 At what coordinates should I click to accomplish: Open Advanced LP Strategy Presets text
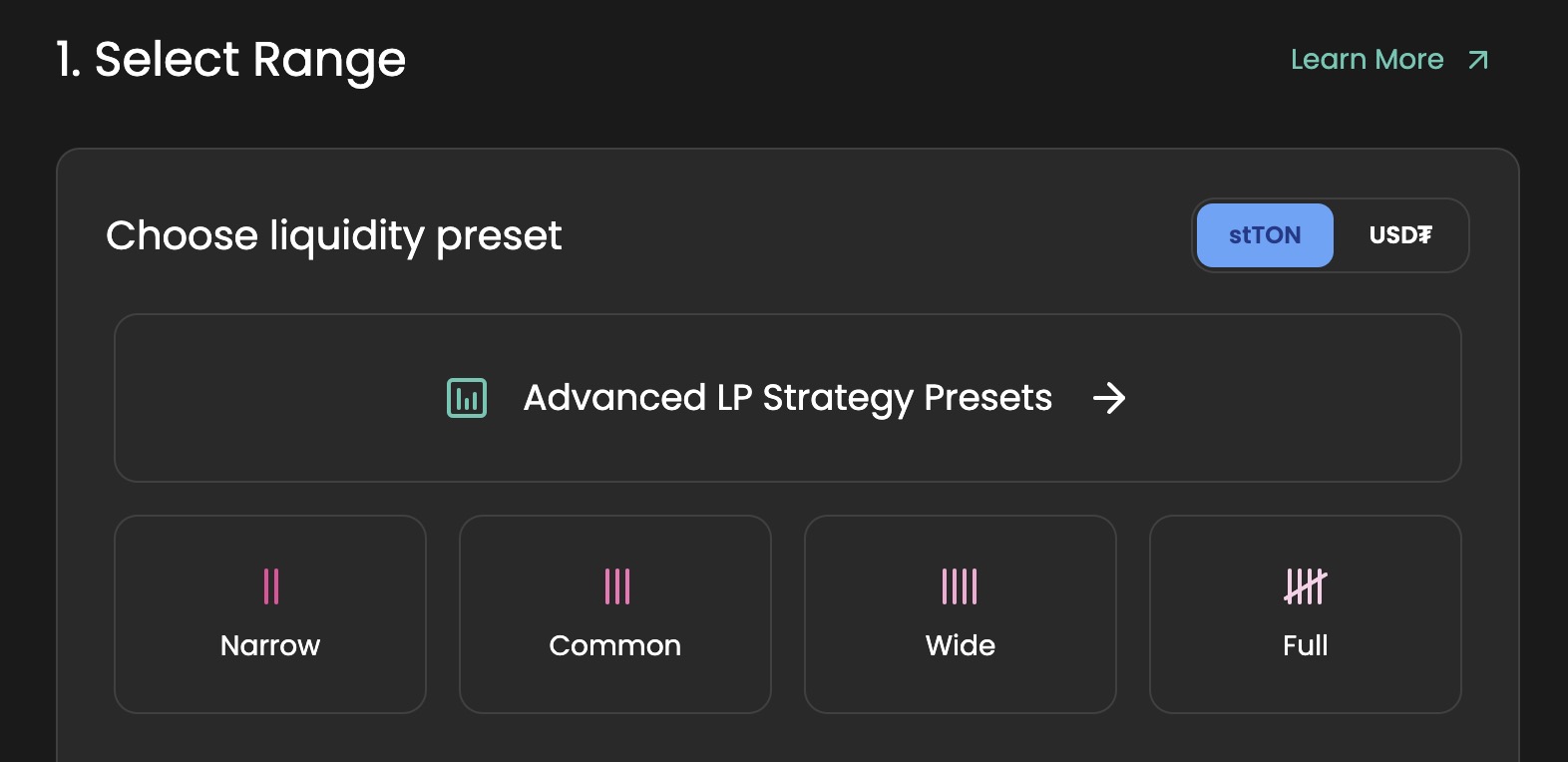(x=787, y=398)
